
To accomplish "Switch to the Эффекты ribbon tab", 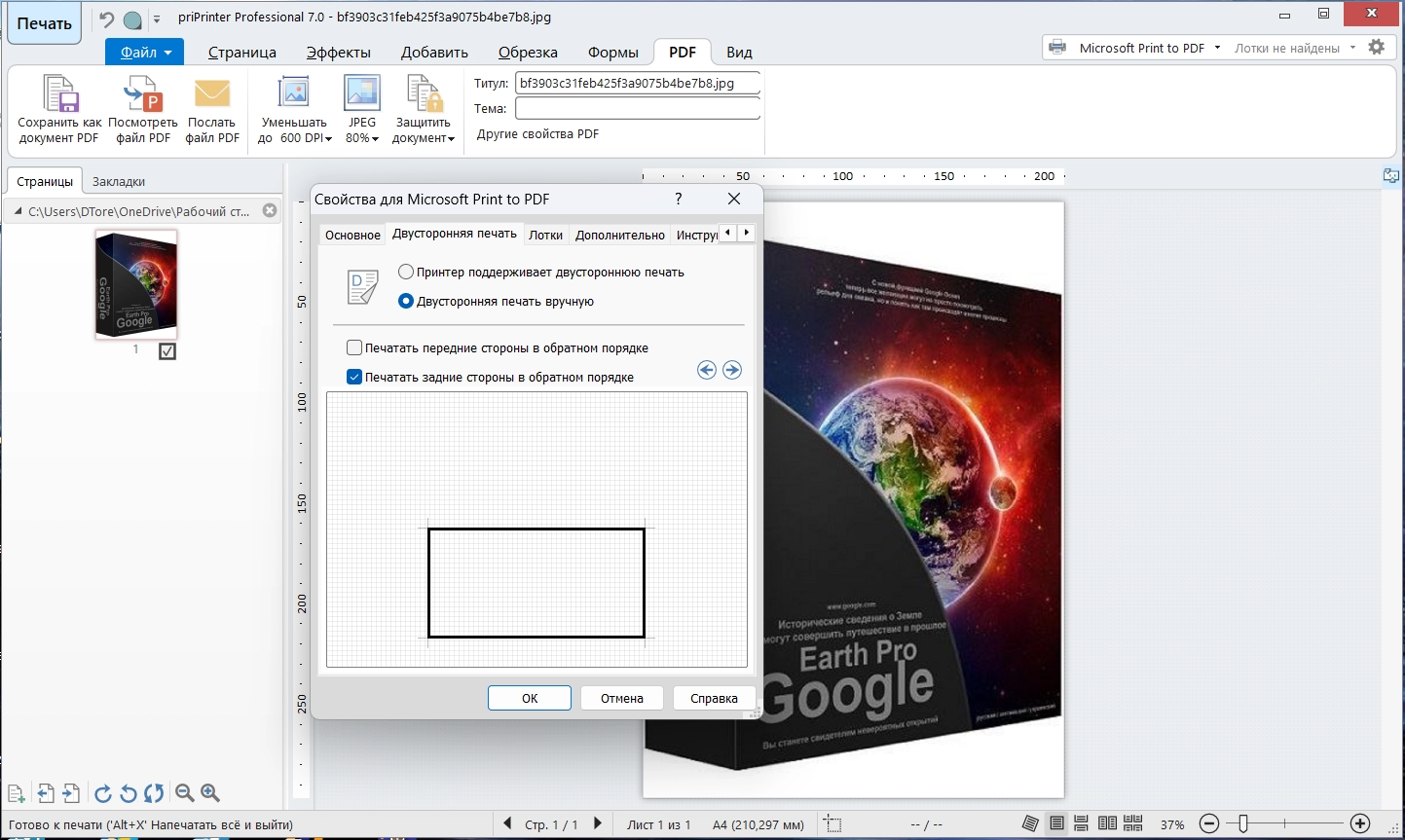I will (338, 53).
